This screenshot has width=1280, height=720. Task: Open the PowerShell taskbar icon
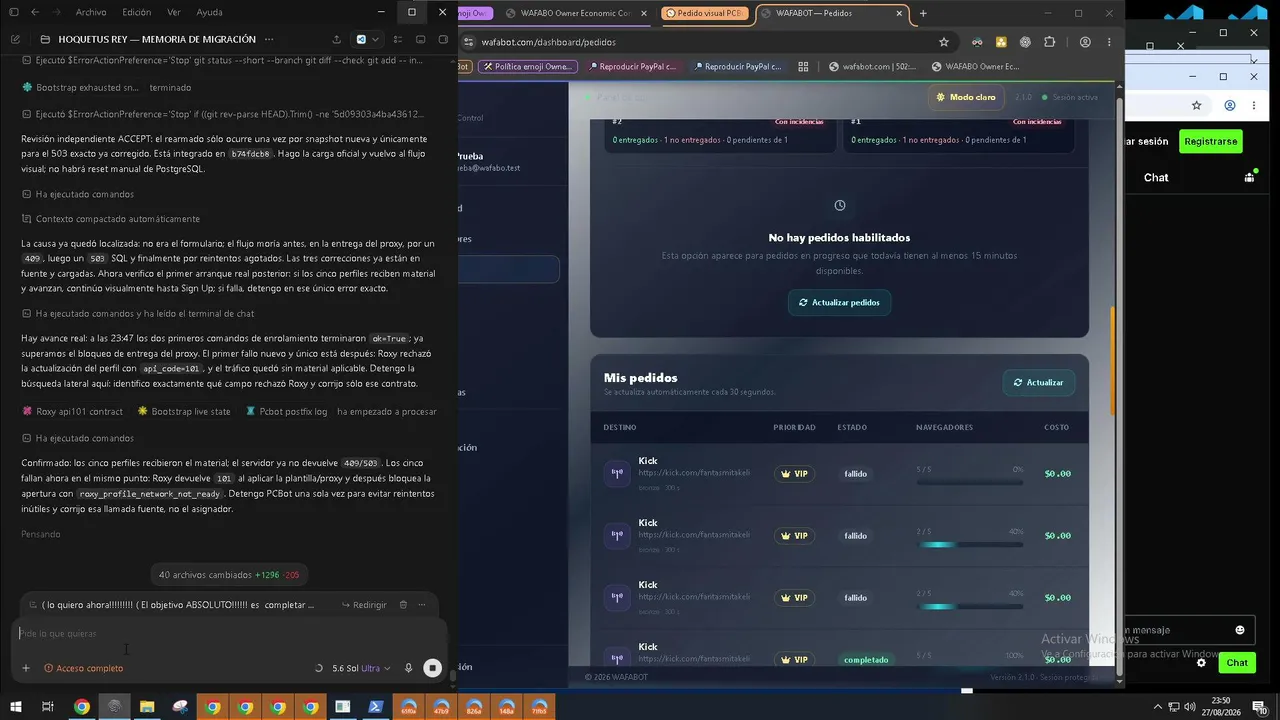click(x=376, y=707)
